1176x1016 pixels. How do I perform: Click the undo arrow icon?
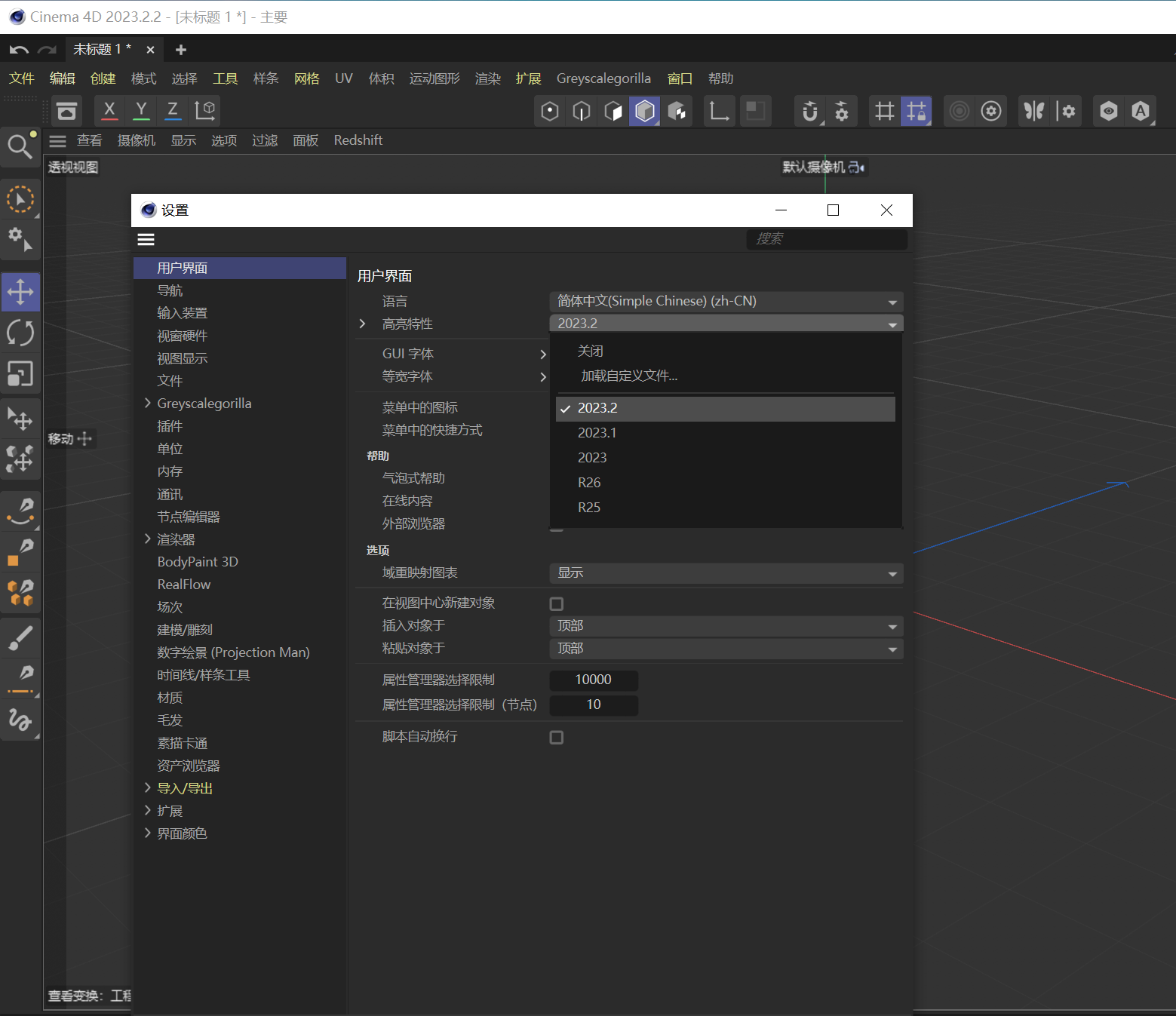[19, 50]
